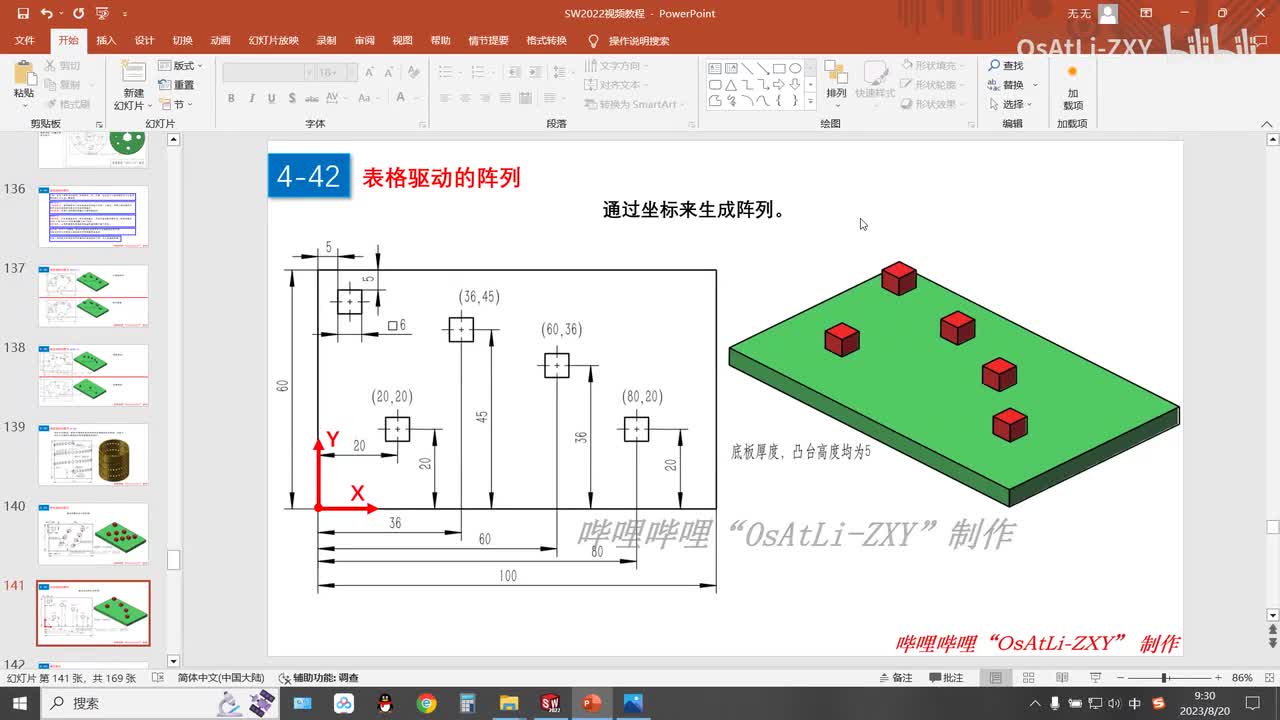Select slide thumbnail 139
The height and width of the screenshot is (720, 1280).
(x=93, y=455)
